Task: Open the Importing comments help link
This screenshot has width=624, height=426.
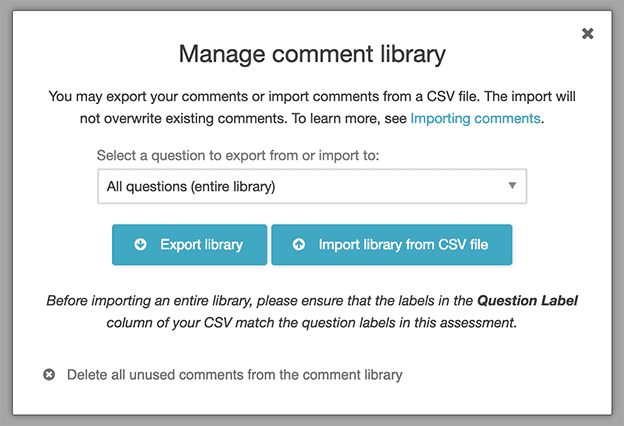Action: click(x=475, y=118)
